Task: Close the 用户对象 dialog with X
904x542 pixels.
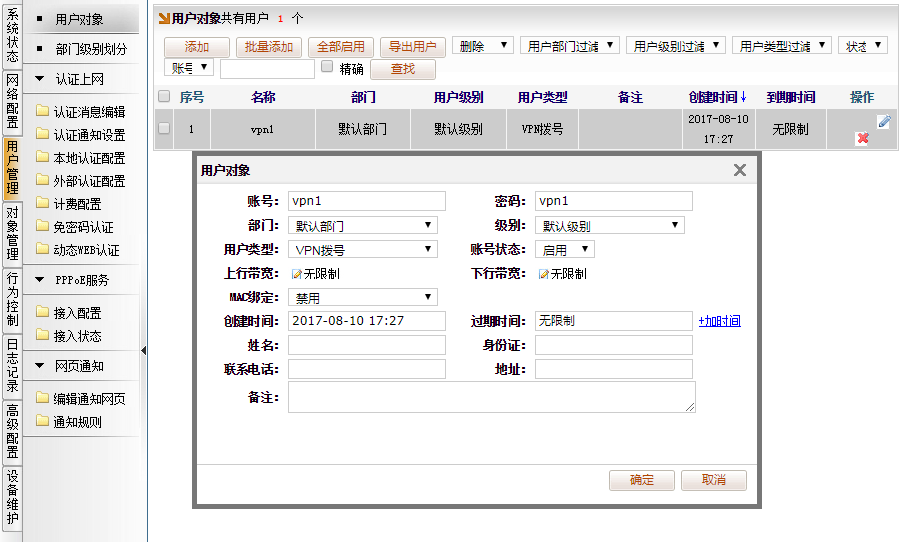Action: point(740,170)
